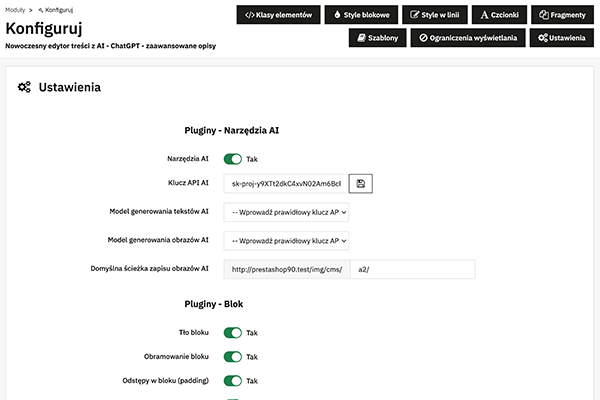This screenshot has height=400, width=600.
Task: Open Model generowania obrazów AI dropdown
Action: pos(286,241)
